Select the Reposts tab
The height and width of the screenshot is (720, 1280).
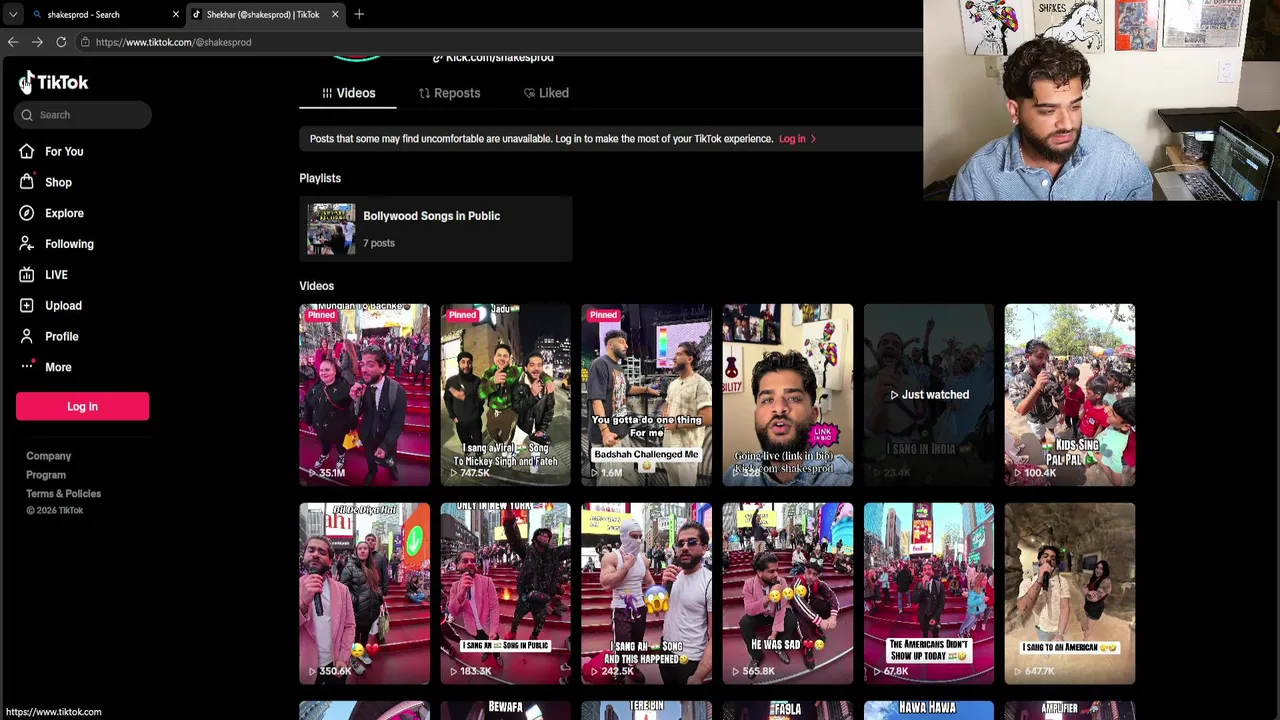[x=449, y=93]
